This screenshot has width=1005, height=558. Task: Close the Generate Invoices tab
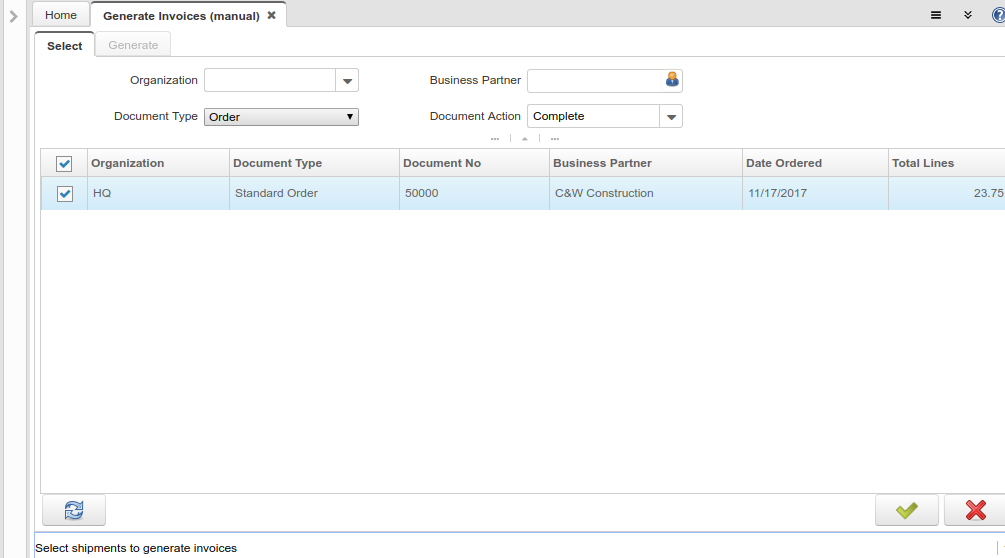coord(271,15)
